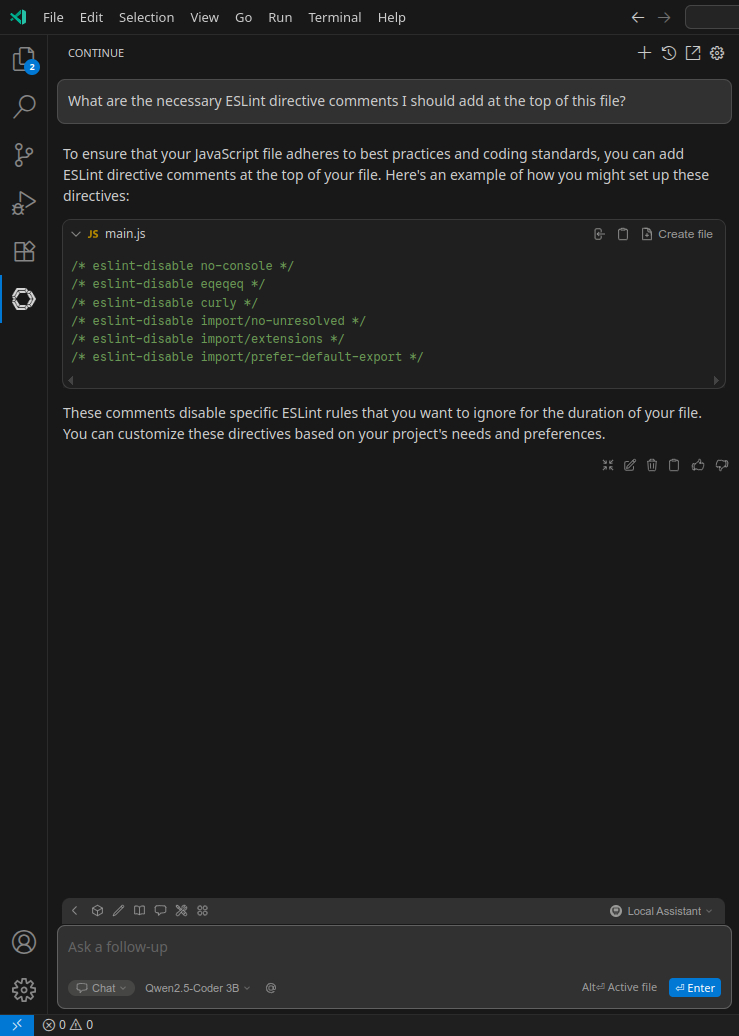This screenshot has width=739, height=1036.
Task: Send message with the blue Enter button
Action: [x=695, y=988]
